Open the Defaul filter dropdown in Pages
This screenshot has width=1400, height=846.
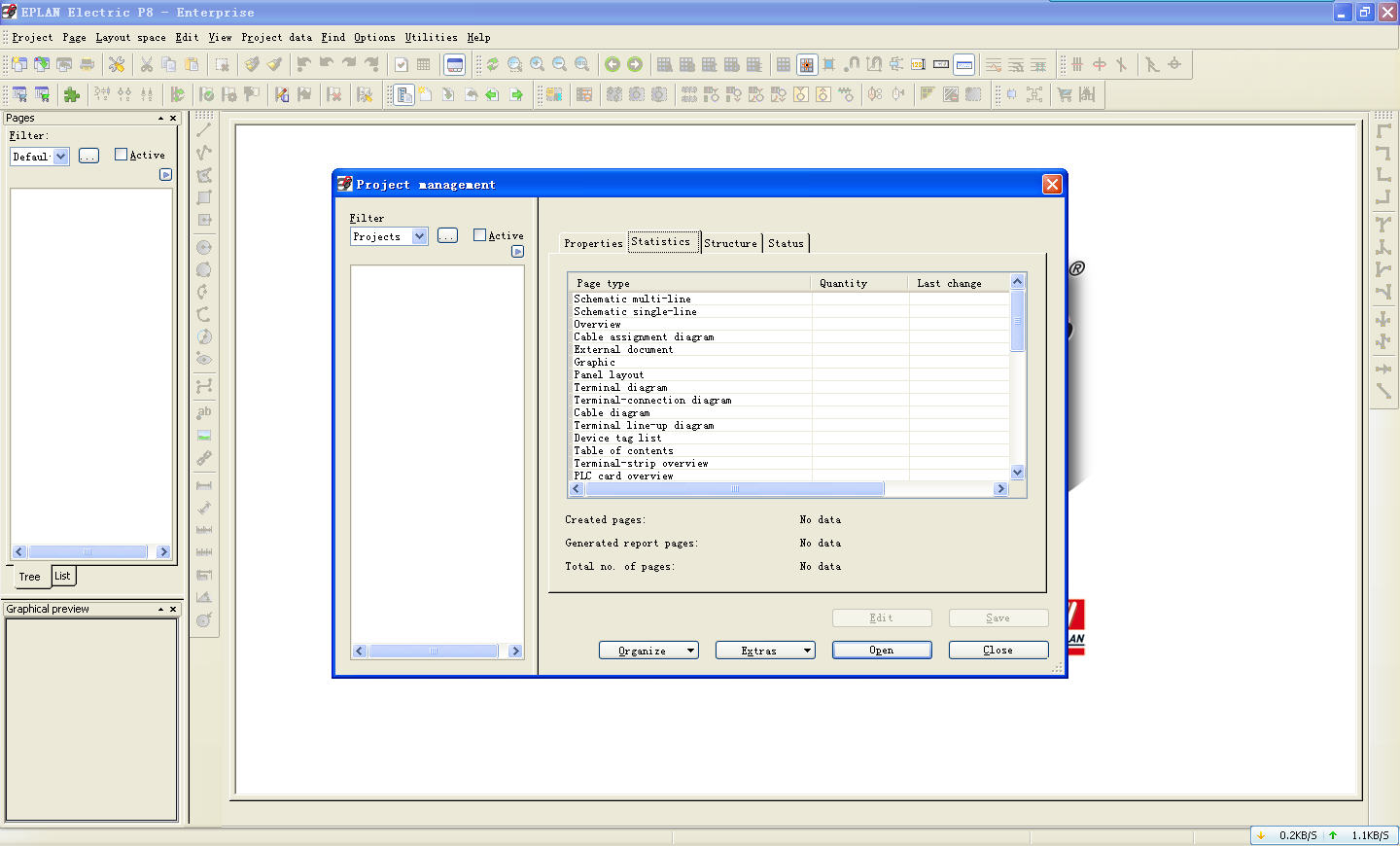click(x=61, y=157)
